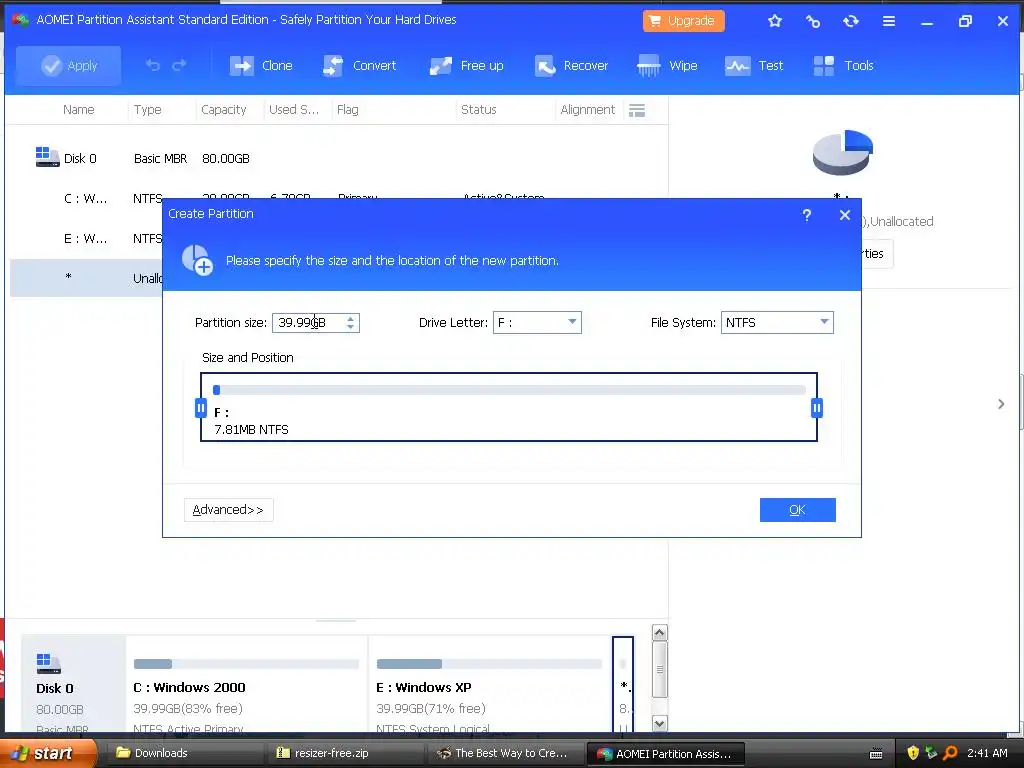Click the Name column header

point(78,110)
